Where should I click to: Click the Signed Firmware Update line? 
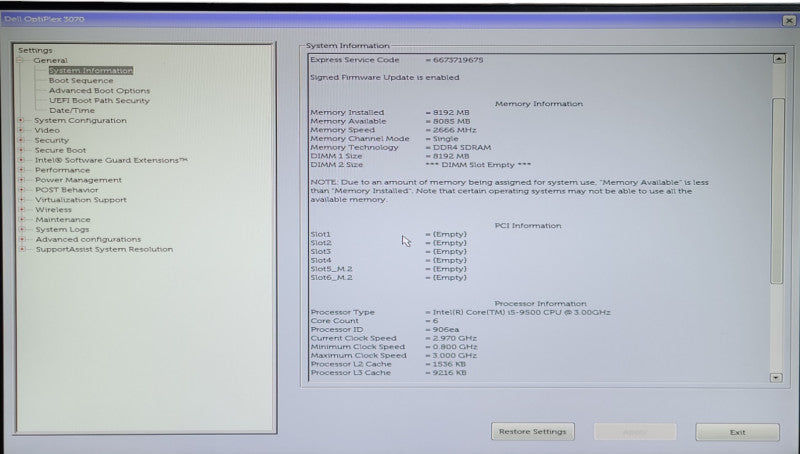(385, 78)
